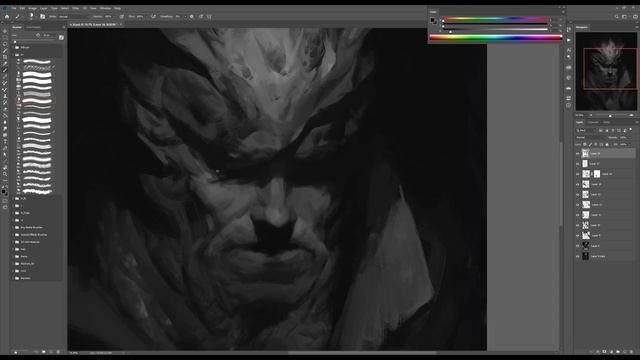Open the symmetry paint butterfly options
Screen dimensions: 640x360
209,17
